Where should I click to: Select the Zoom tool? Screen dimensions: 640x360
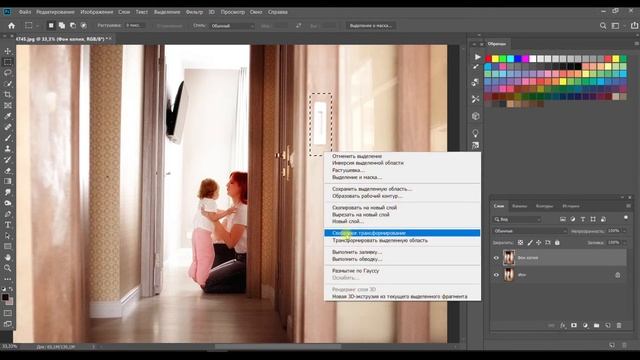click(x=8, y=268)
